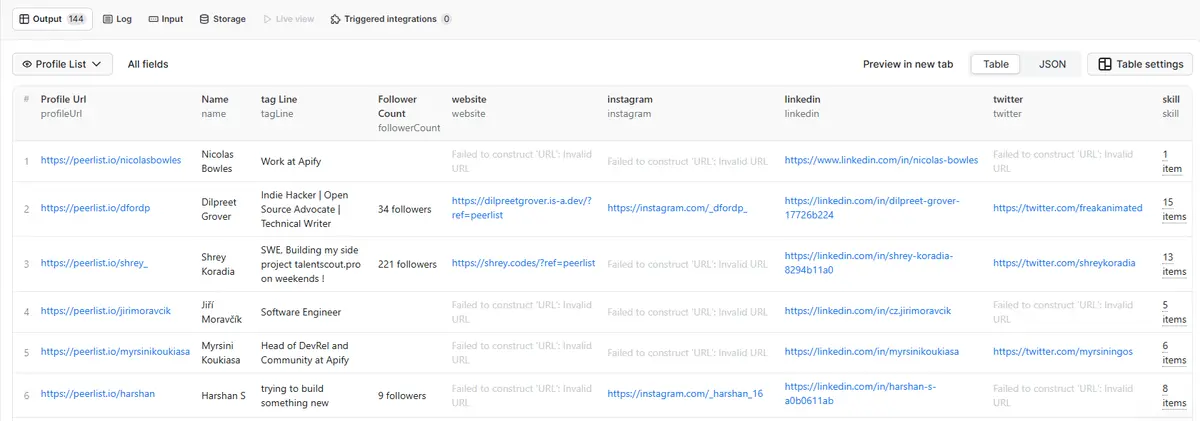Click the Storage database icon

(x=204, y=19)
